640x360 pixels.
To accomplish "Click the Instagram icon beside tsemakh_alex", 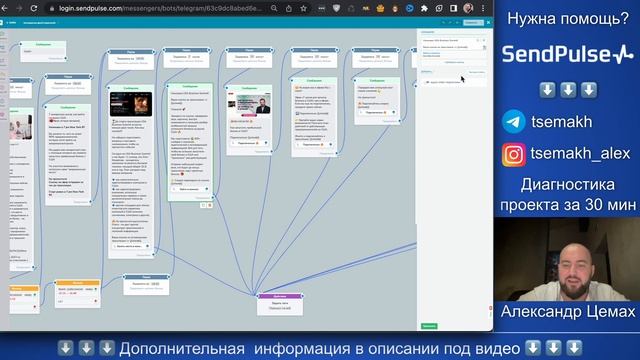I will pos(514,154).
